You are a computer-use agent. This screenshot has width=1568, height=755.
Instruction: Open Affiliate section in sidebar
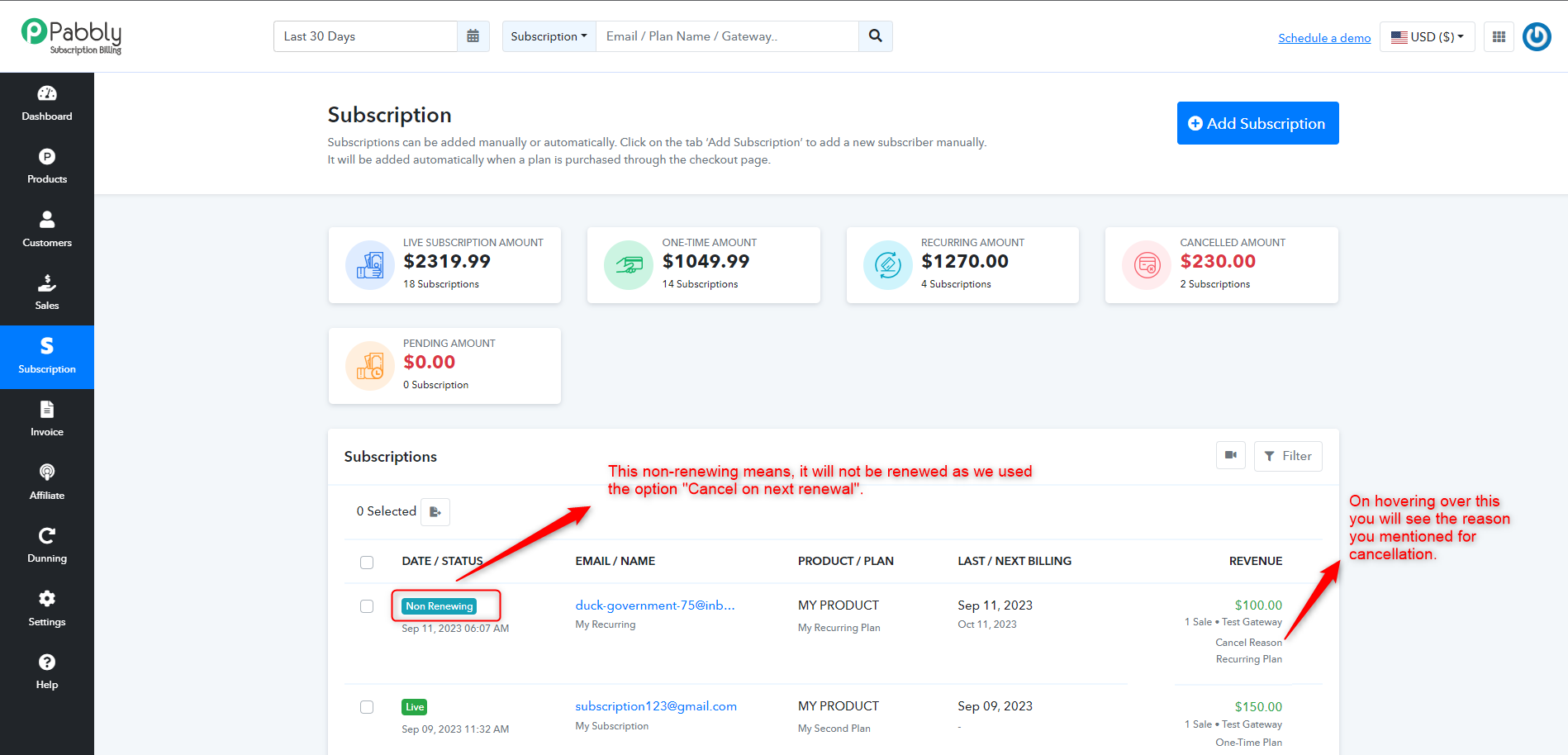pos(47,483)
